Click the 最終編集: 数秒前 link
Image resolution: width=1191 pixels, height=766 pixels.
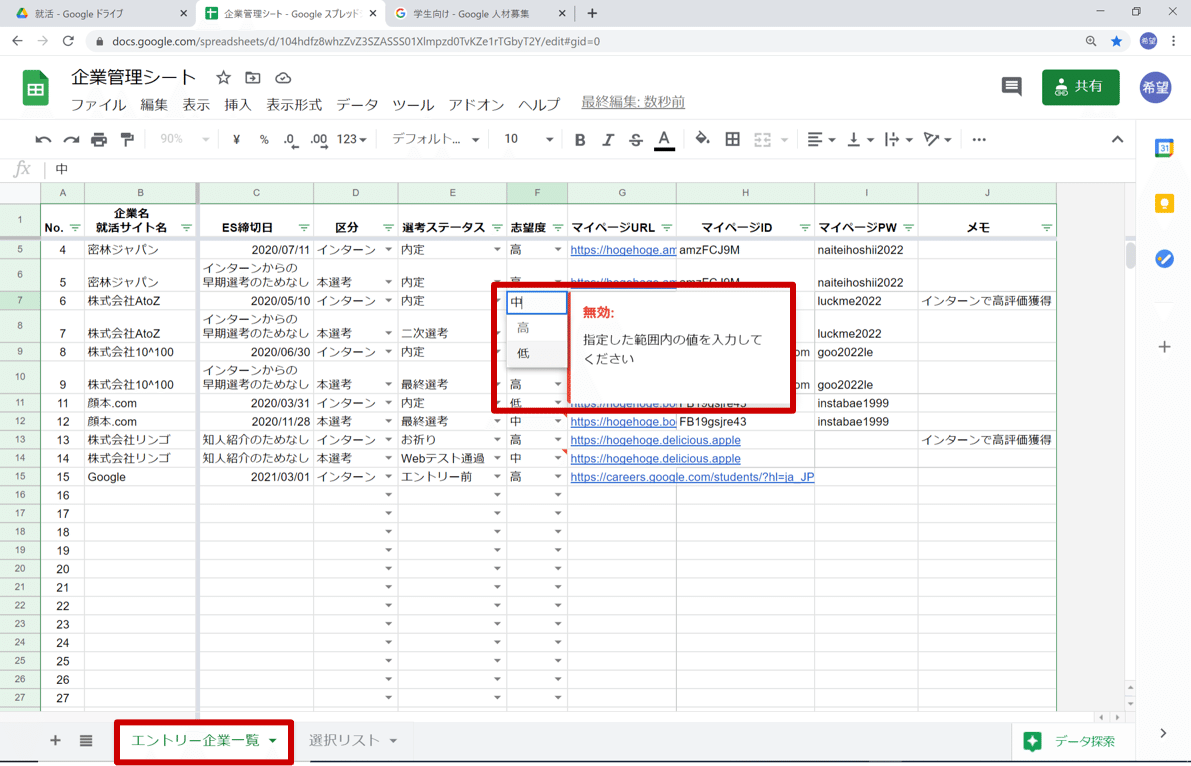point(633,102)
